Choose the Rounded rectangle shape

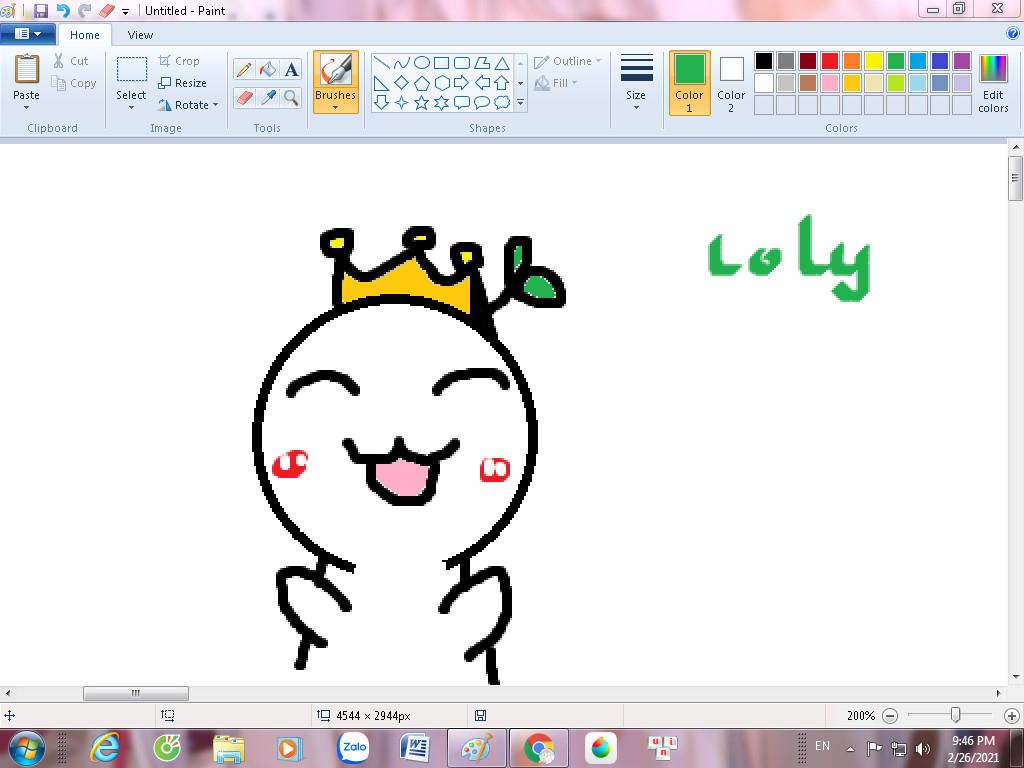coord(462,63)
